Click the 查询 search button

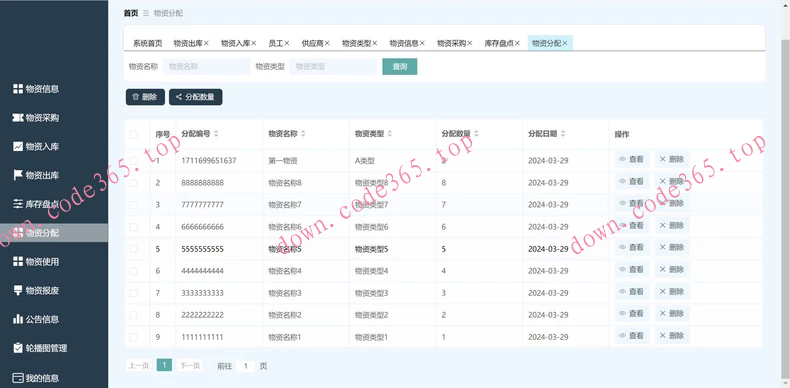(400, 67)
